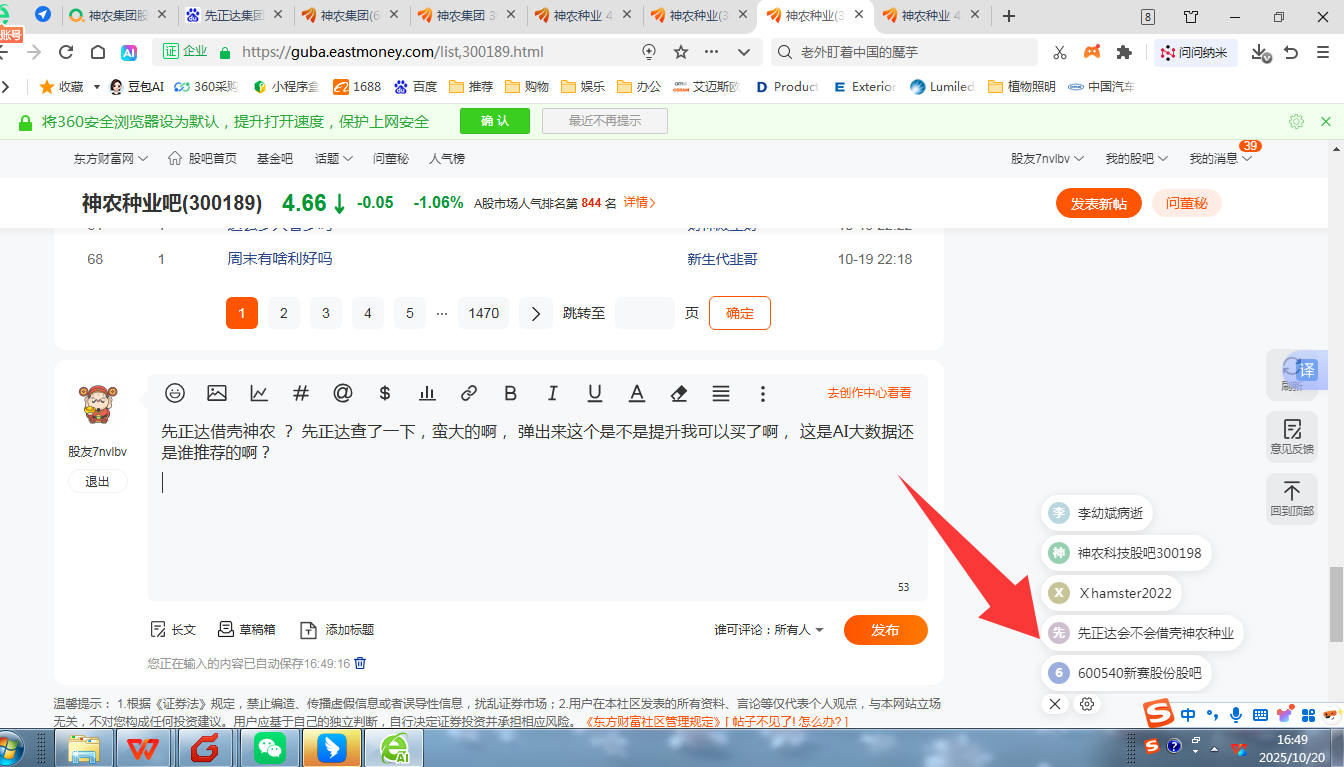This screenshot has height=767, width=1344.
Task: Open the browser extensions puzzle icon
Action: coord(1124,52)
